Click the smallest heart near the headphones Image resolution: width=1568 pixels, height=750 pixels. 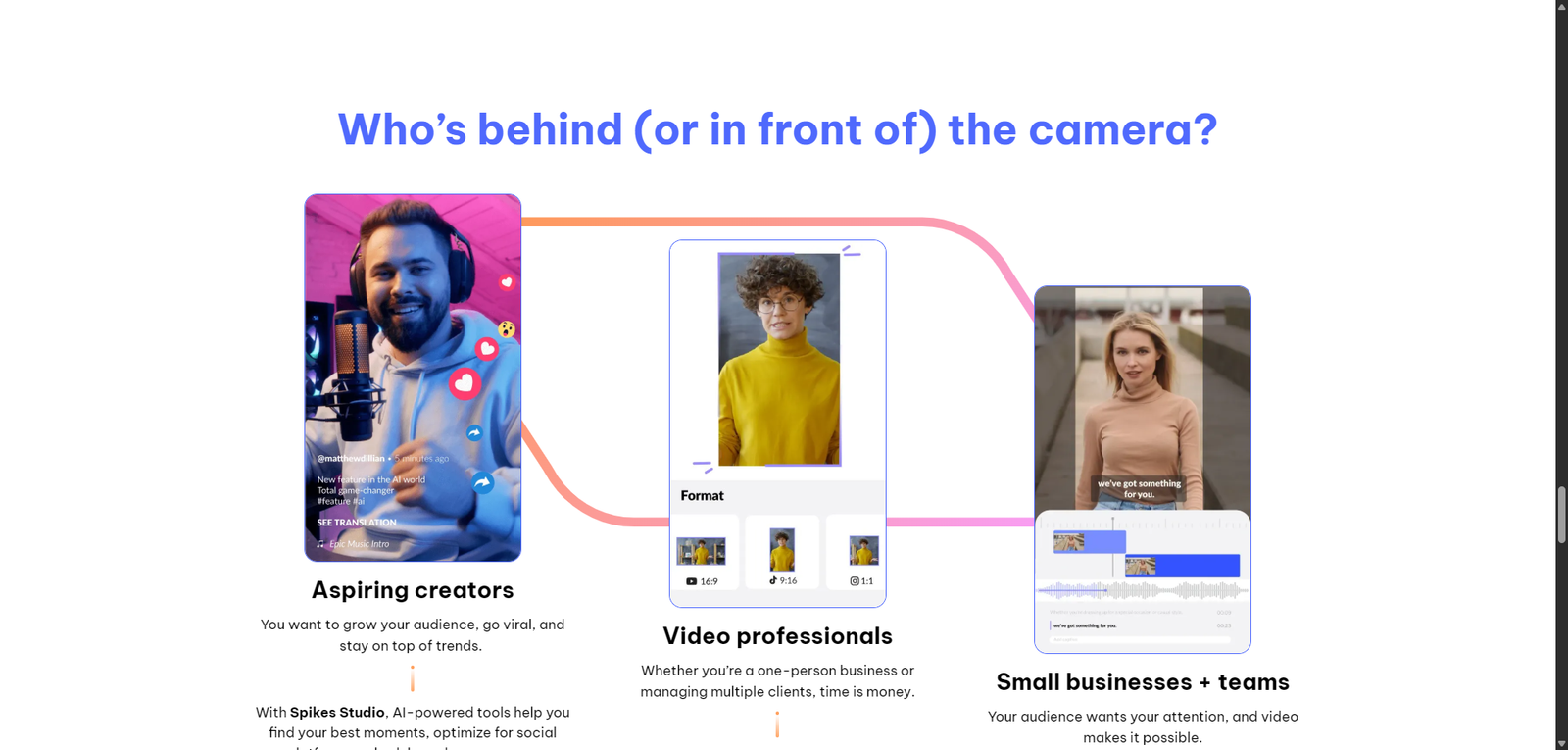tap(507, 282)
